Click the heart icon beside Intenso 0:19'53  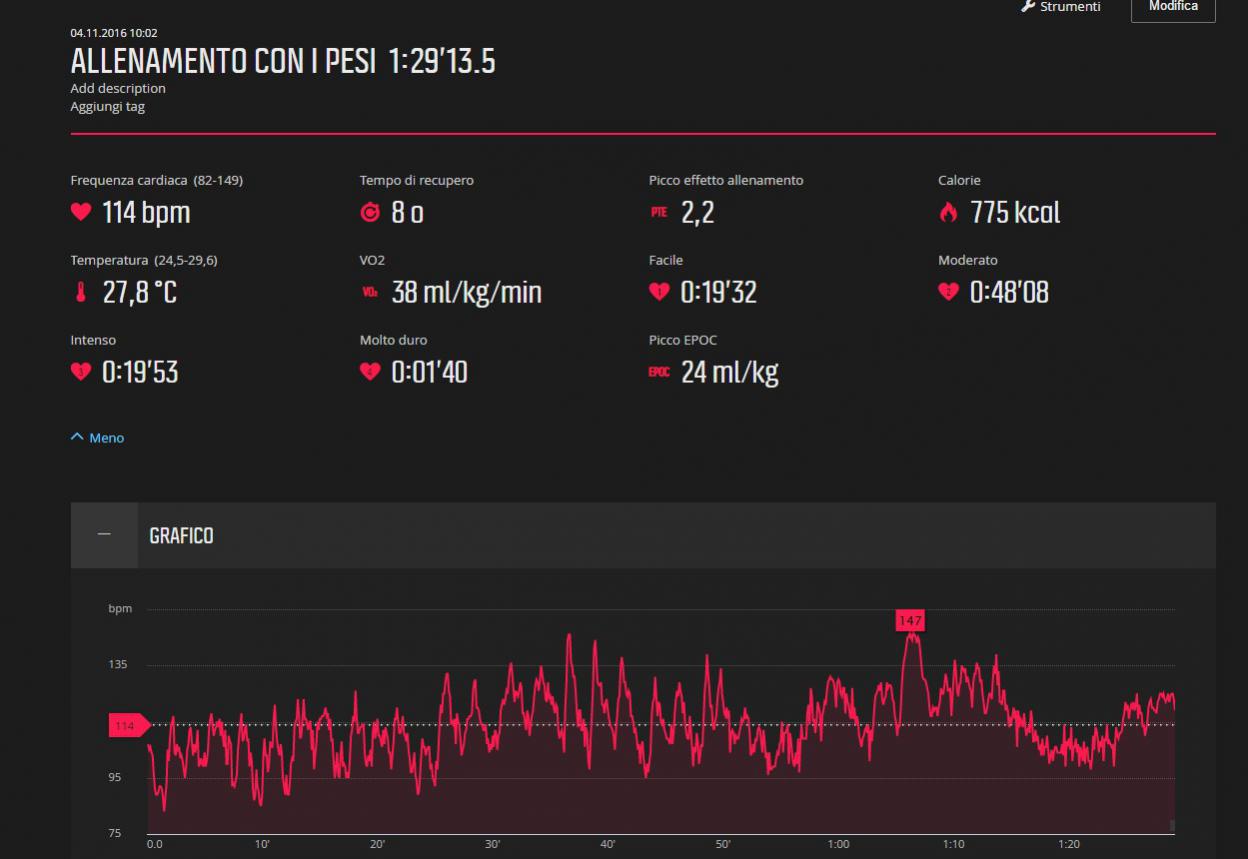pos(80,372)
